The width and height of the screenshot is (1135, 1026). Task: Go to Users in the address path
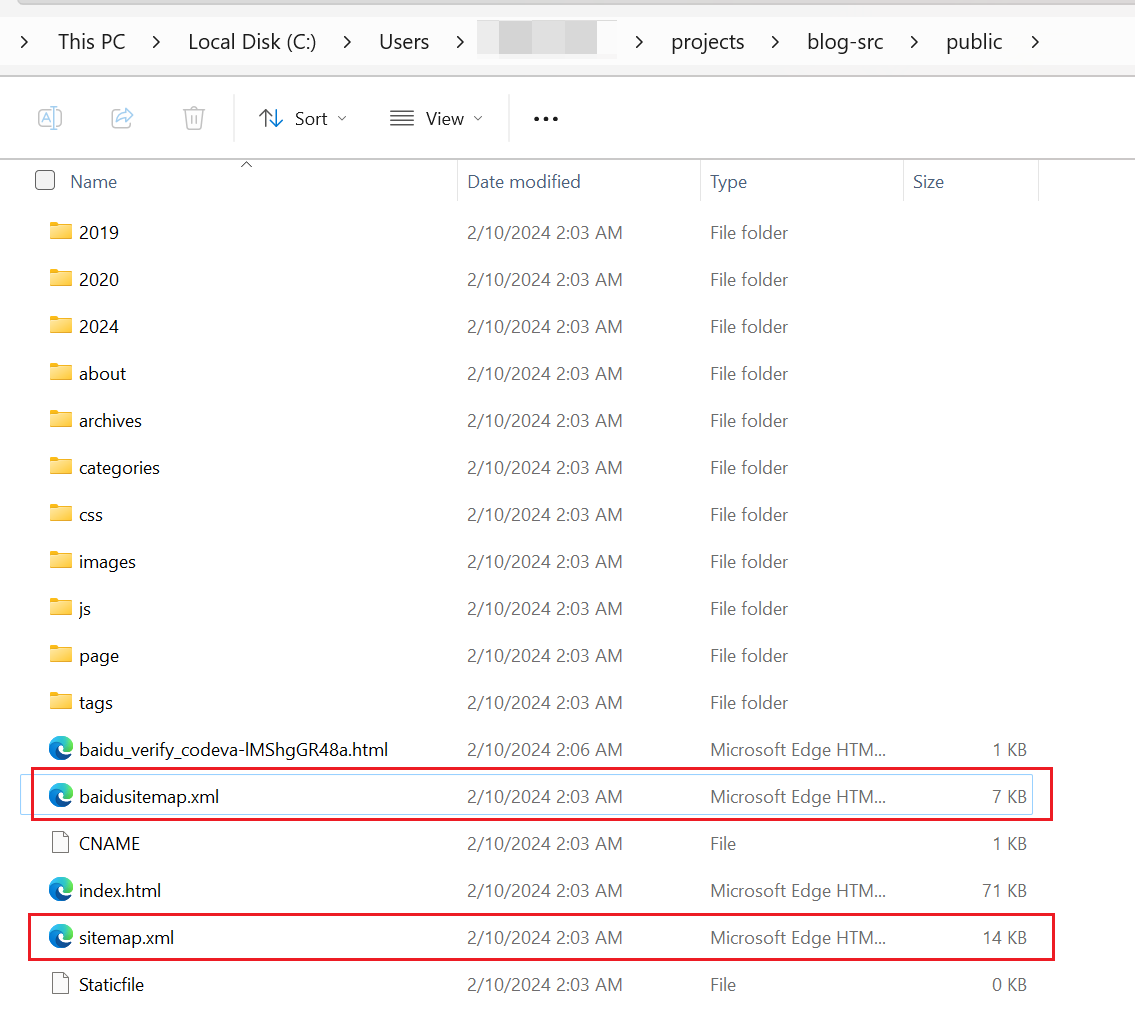404,42
